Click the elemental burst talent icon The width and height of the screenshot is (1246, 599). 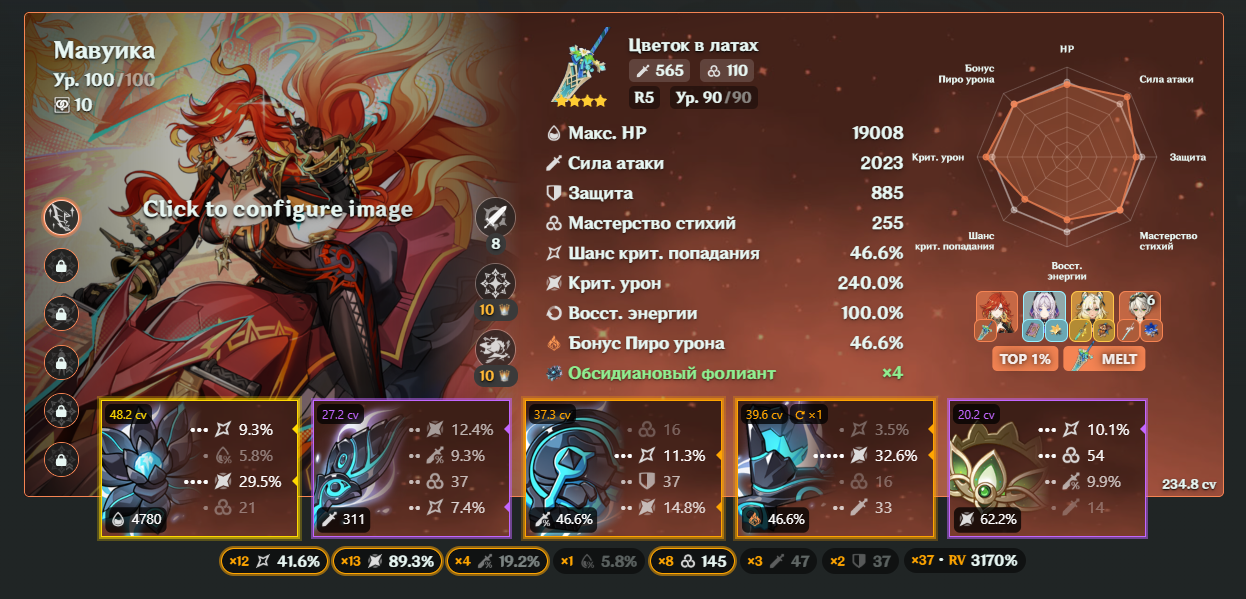[x=494, y=349]
